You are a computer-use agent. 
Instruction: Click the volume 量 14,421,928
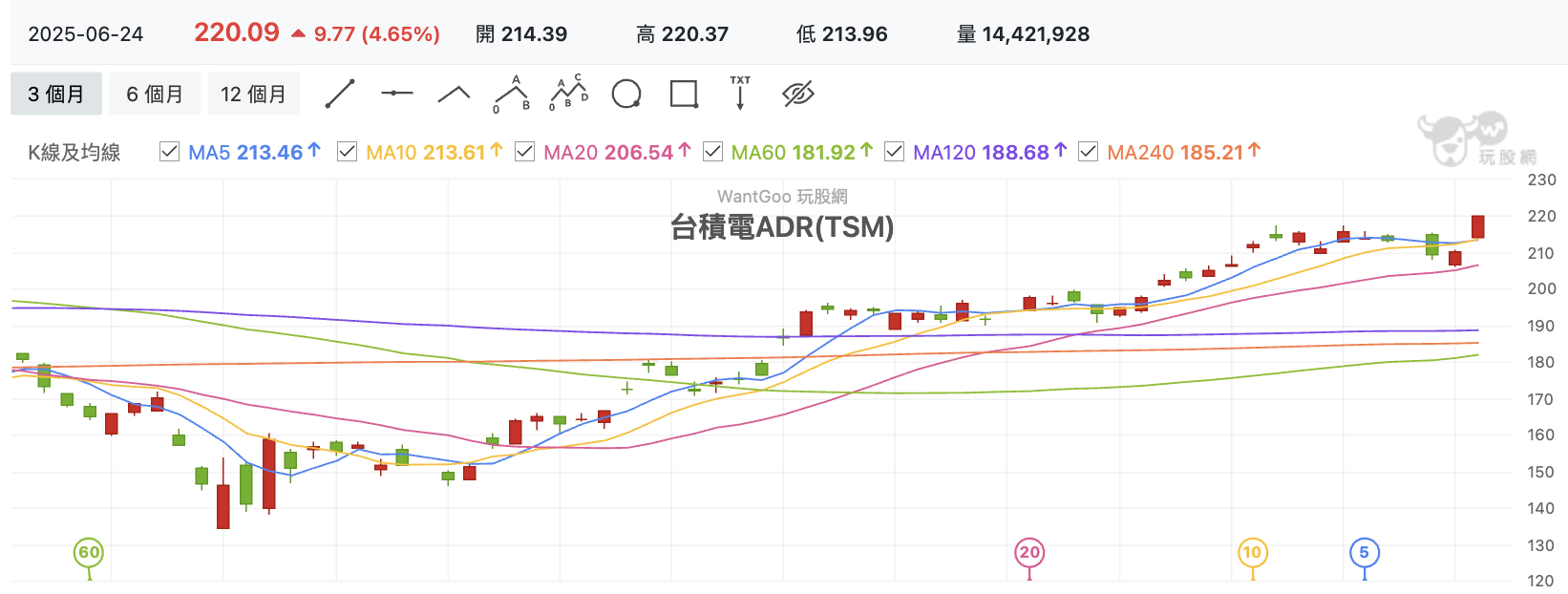pos(1023,34)
